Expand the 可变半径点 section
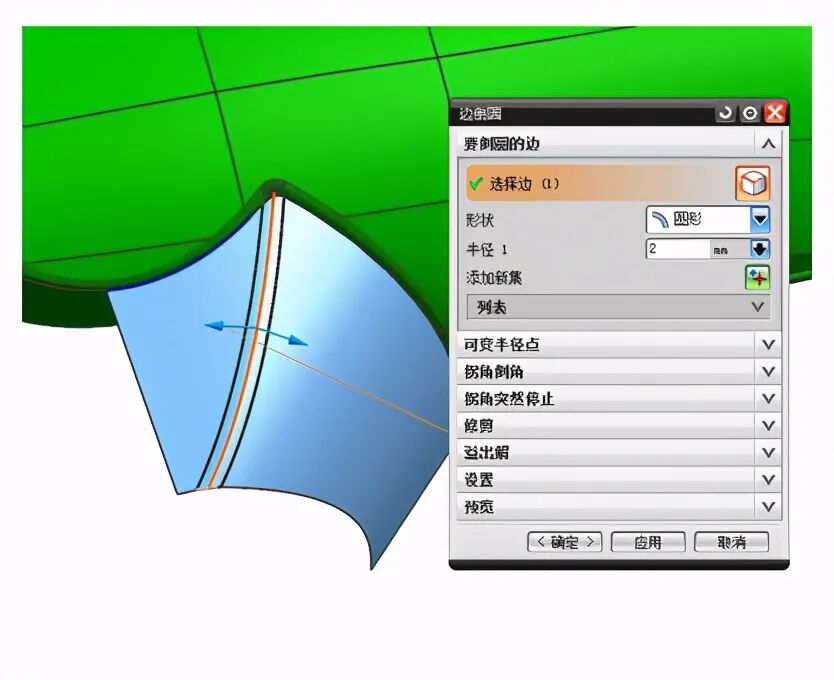 766,343
